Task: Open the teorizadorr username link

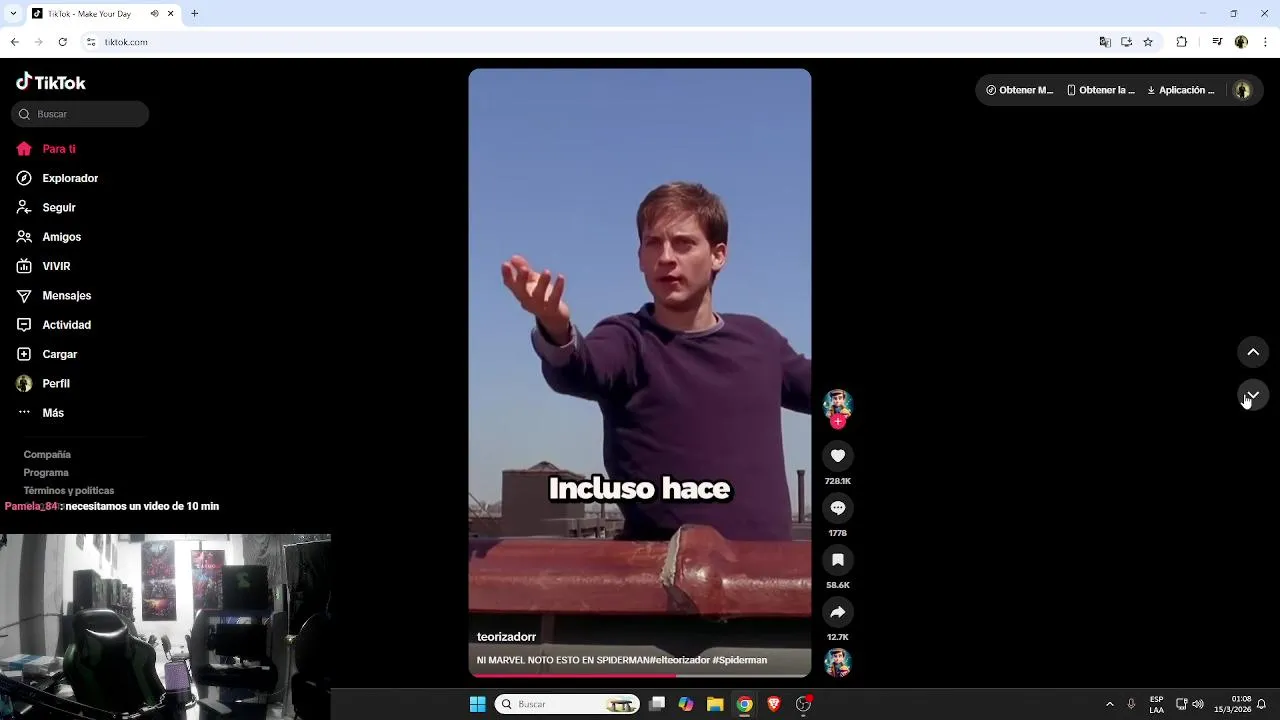Action: point(506,637)
